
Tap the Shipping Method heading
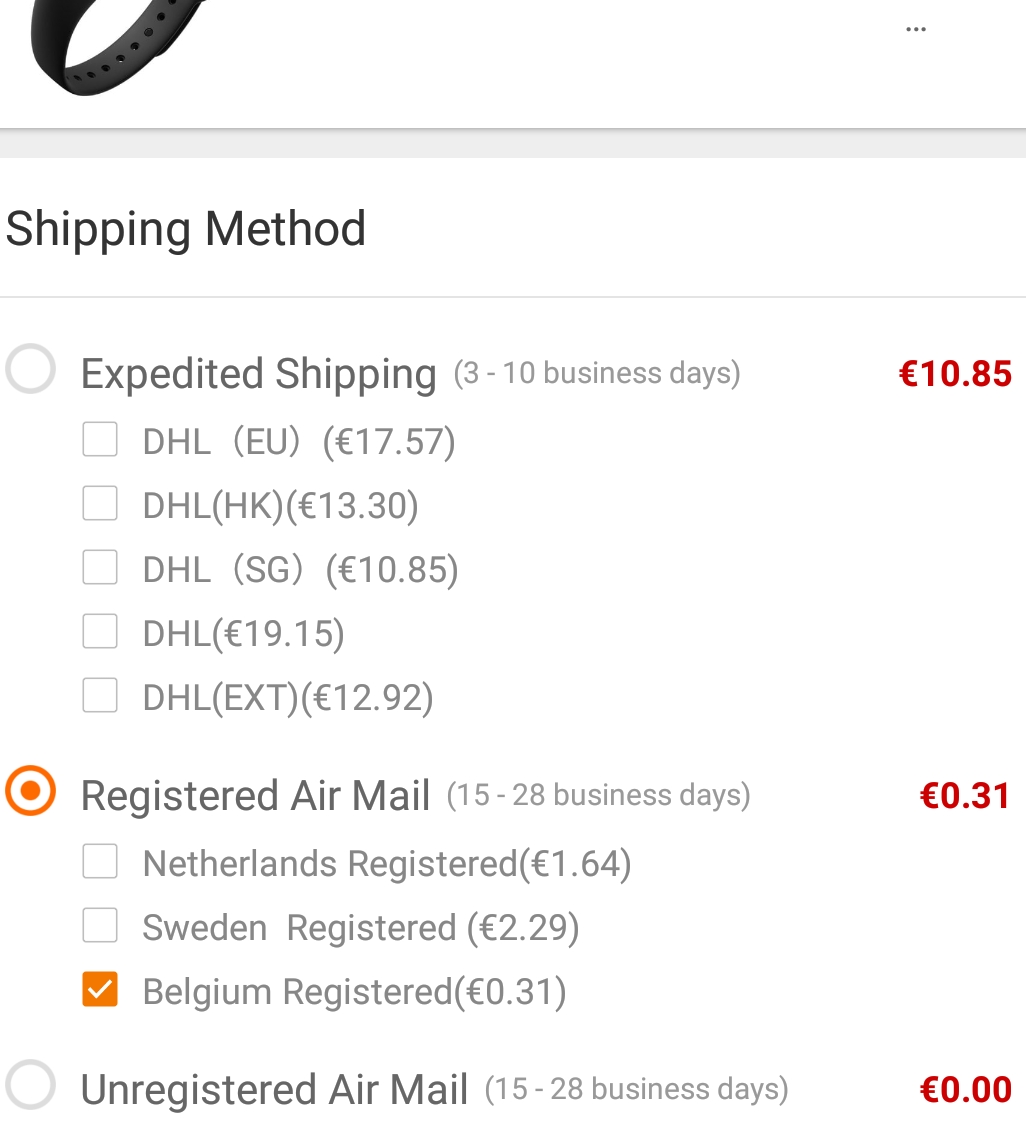click(186, 230)
